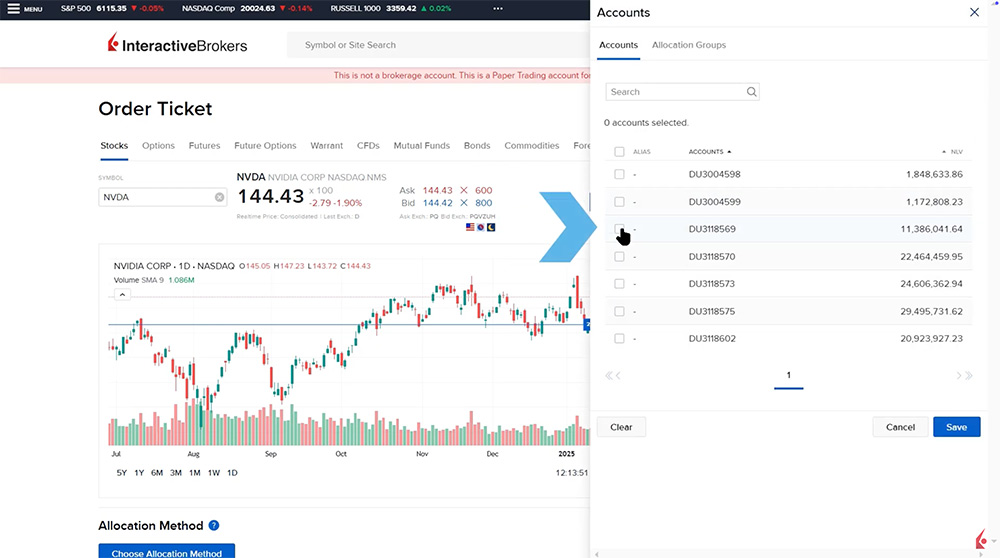The height and width of the screenshot is (558, 1000).
Task: Check the box for account DU3118573
Action: pos(619,284)
